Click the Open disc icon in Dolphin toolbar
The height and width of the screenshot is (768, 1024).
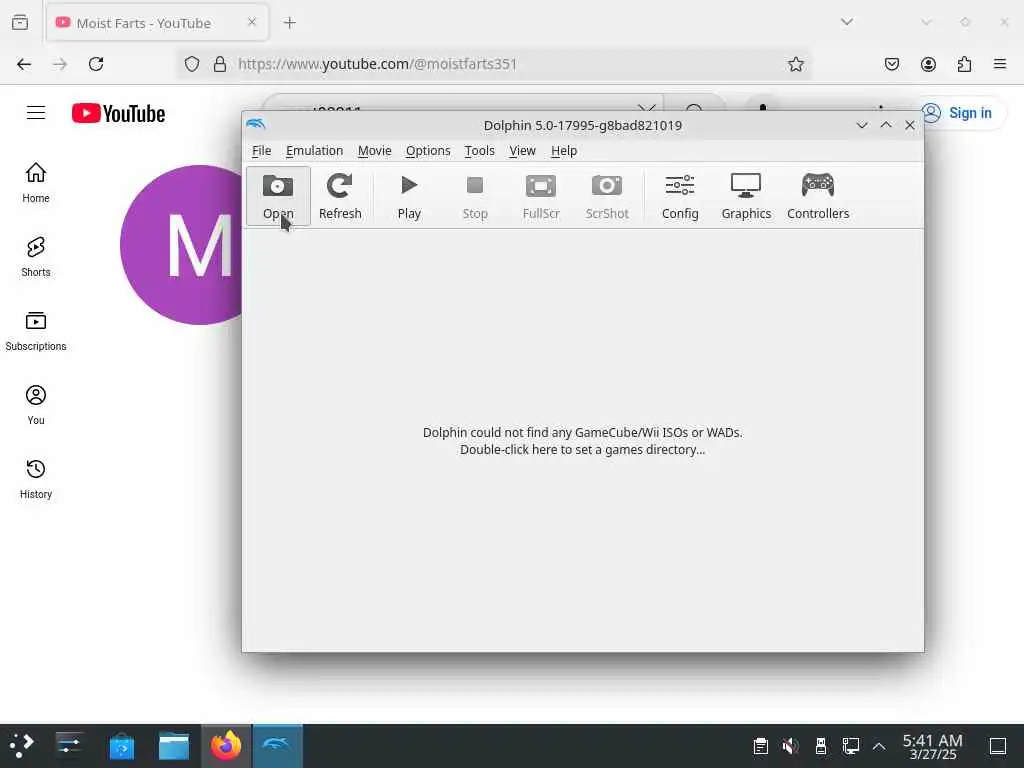(x=278, y=195)
